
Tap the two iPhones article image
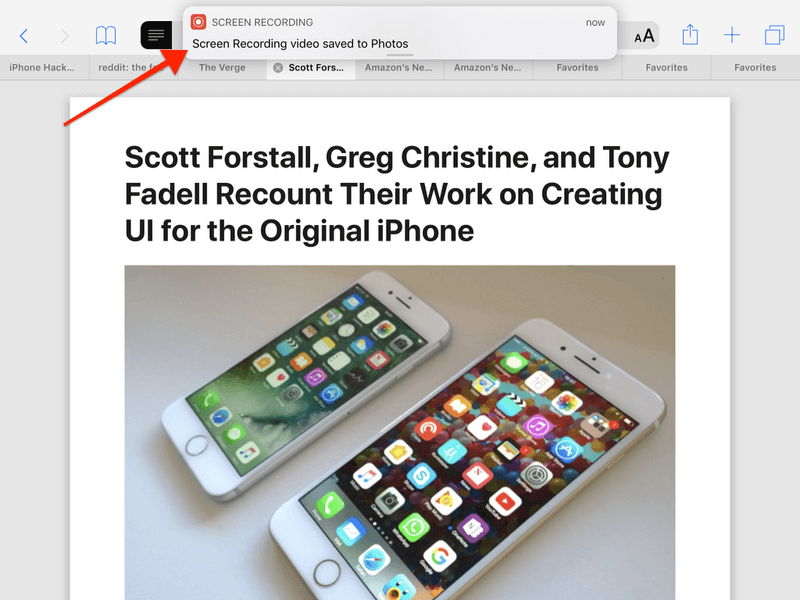[x=399, y=432]
